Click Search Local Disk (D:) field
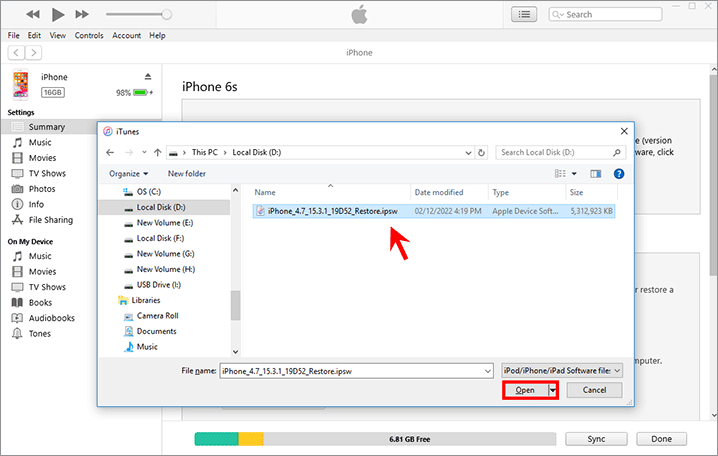718x456 pixels. coord(560,152)
